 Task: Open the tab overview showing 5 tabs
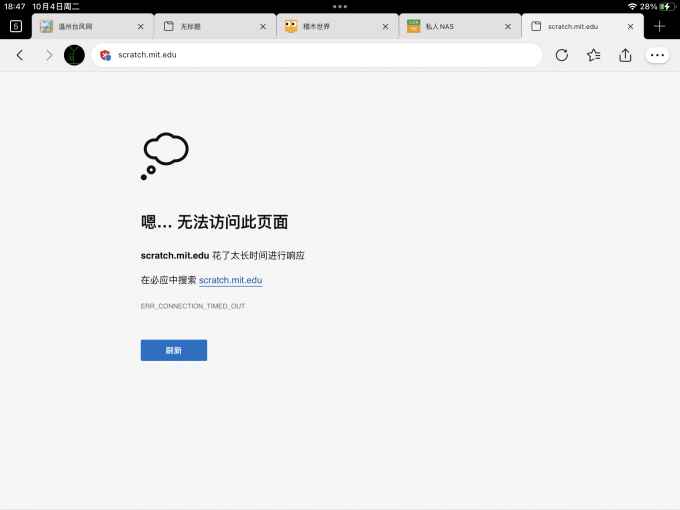tap(16, 26)
